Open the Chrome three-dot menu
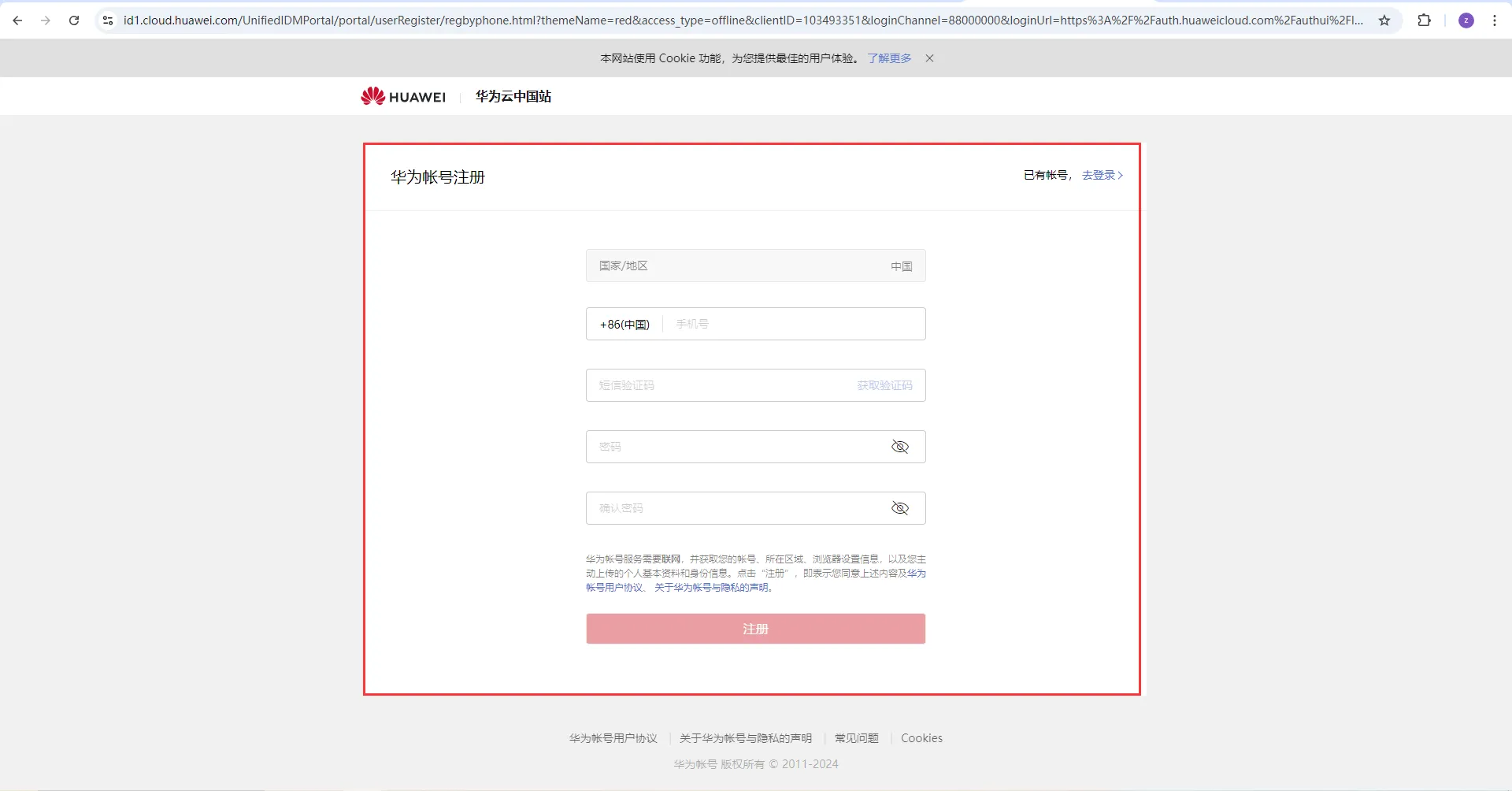This screenshot has width=1512, height=791. point(1495,20)
